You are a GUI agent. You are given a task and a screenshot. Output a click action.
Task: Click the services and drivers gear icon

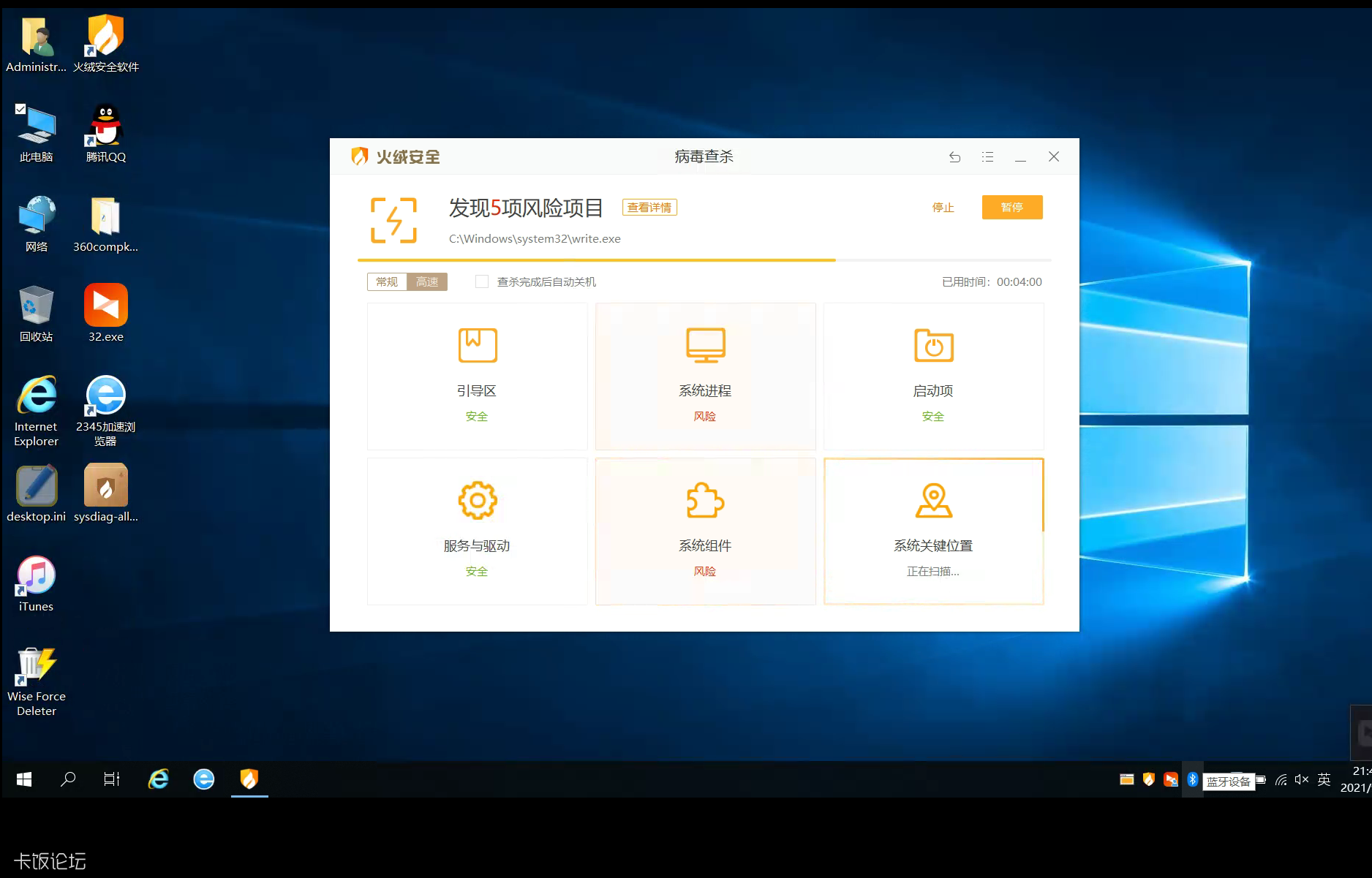478,501
